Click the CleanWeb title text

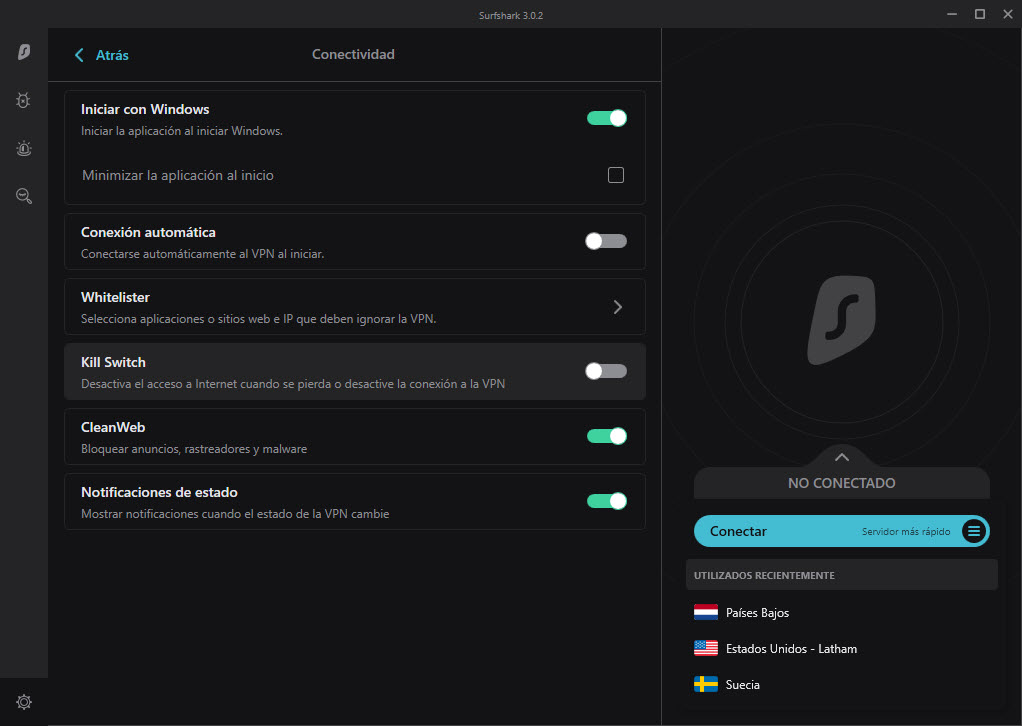tap(113, 428)
